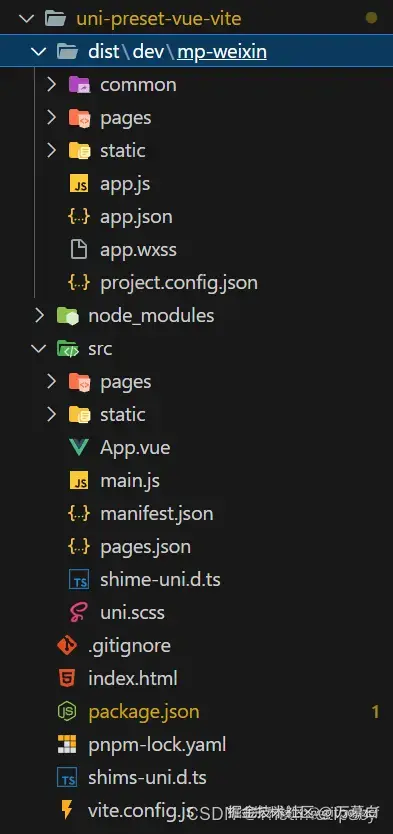The image size is (393, 834).
Task: Open the app.wxss file
Action: [x=138, y=249]
